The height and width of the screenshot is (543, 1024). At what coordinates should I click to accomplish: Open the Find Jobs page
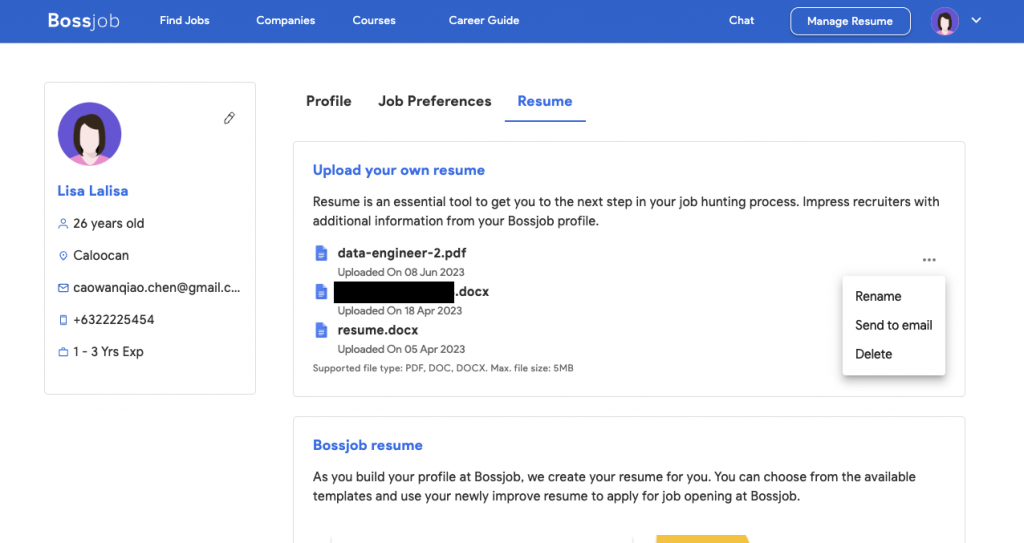(184, 20)
